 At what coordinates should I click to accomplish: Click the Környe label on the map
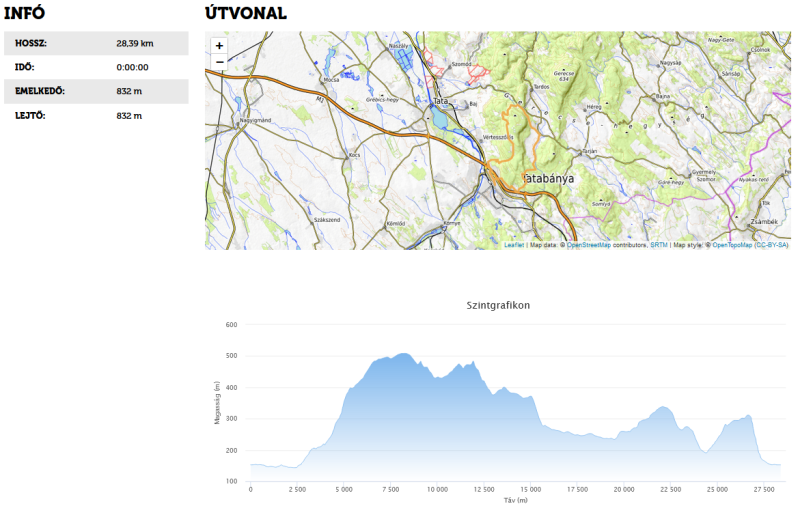coord(452,223)
